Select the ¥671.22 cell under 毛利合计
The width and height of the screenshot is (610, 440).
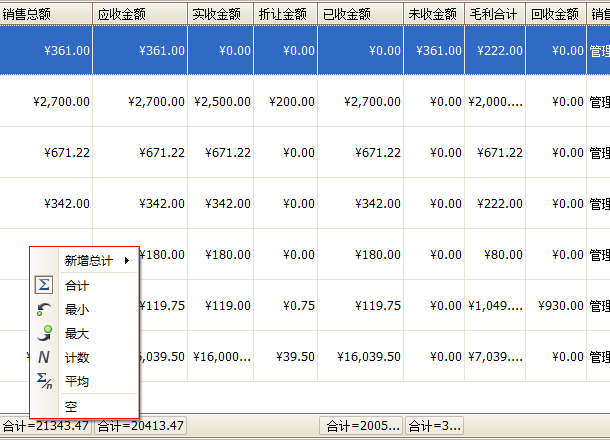point(495,153)
